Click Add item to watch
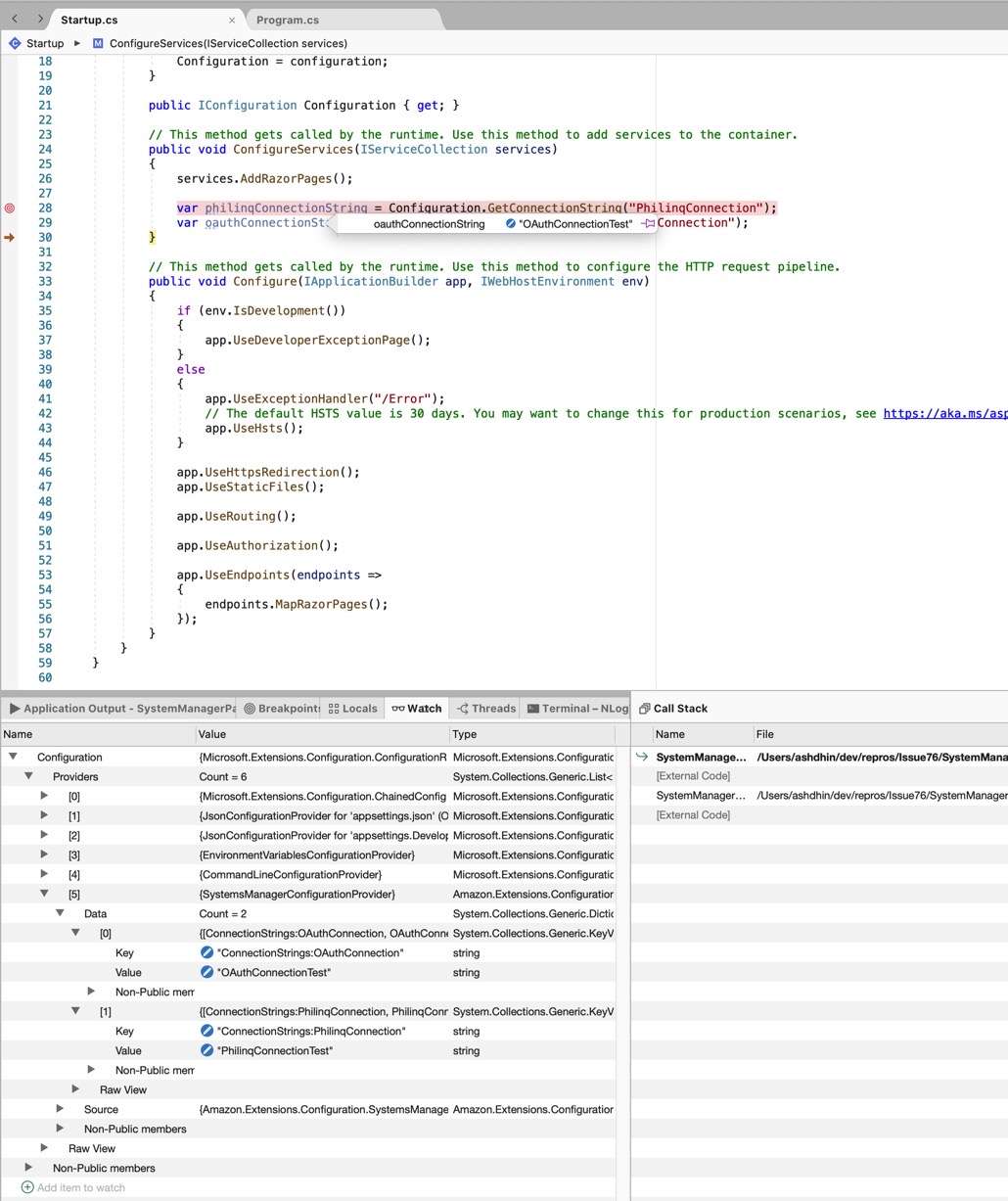Screen dimensions: 1008x1201 pos(79,1187)
